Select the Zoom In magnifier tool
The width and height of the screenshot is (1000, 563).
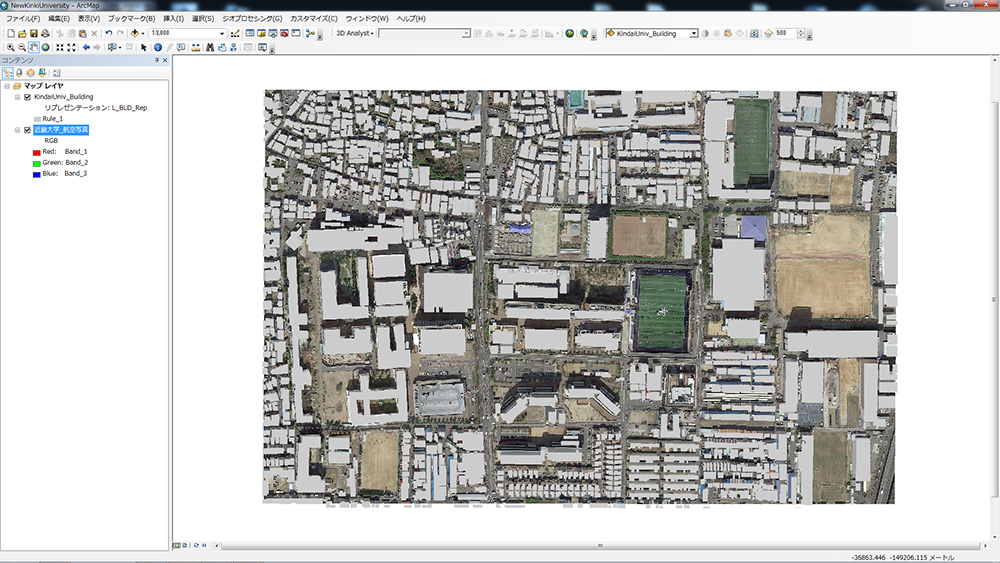click(10, 47)
